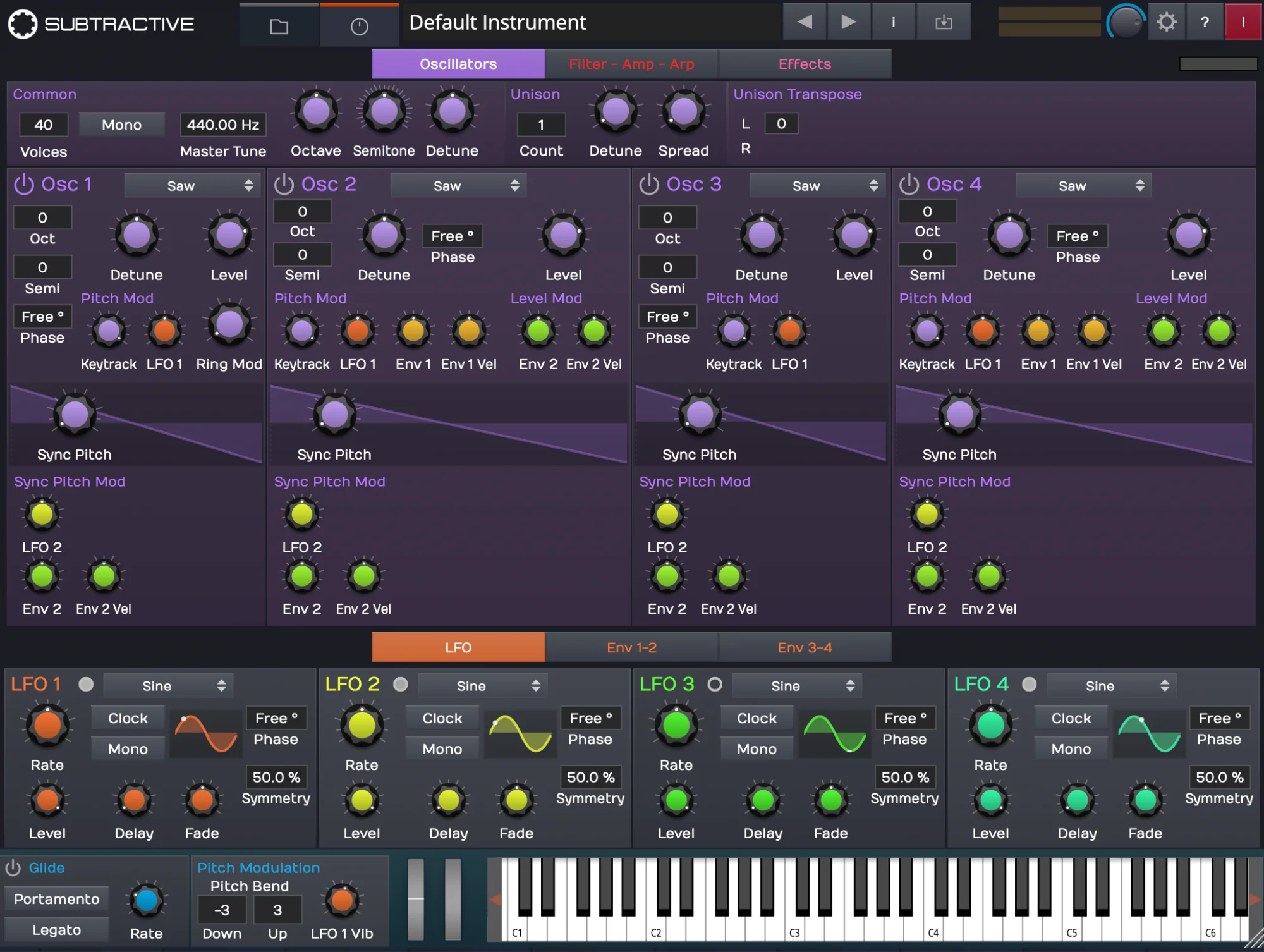Toggle the Glide power button
The image size is (1264, 952).
click(13, 868)
